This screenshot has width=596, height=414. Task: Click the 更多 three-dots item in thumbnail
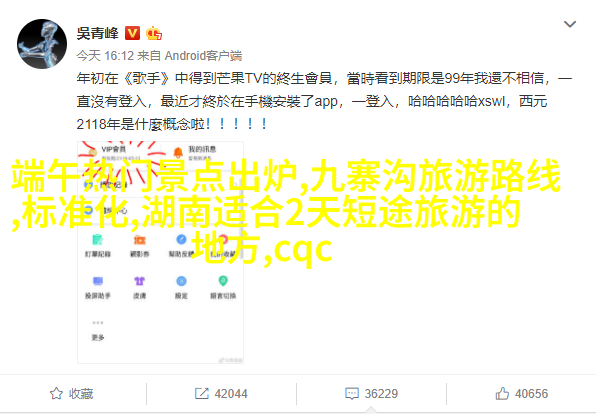click(98, 330)
